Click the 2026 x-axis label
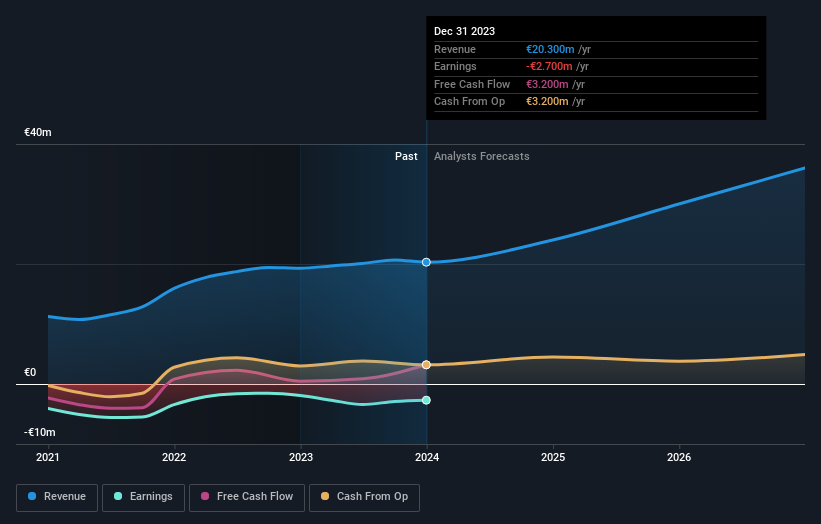 (x=679, y=458)
